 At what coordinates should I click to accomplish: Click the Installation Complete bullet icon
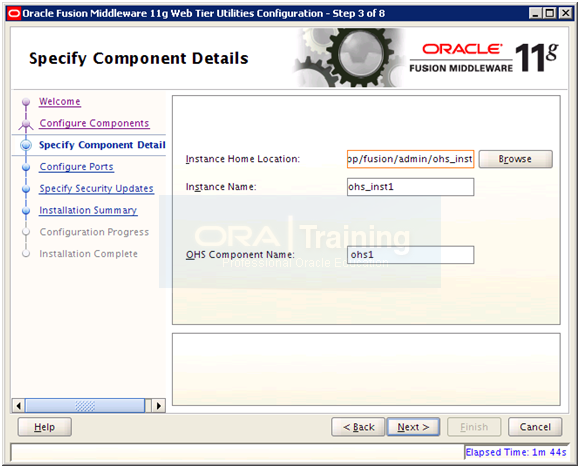coord(26,254)
